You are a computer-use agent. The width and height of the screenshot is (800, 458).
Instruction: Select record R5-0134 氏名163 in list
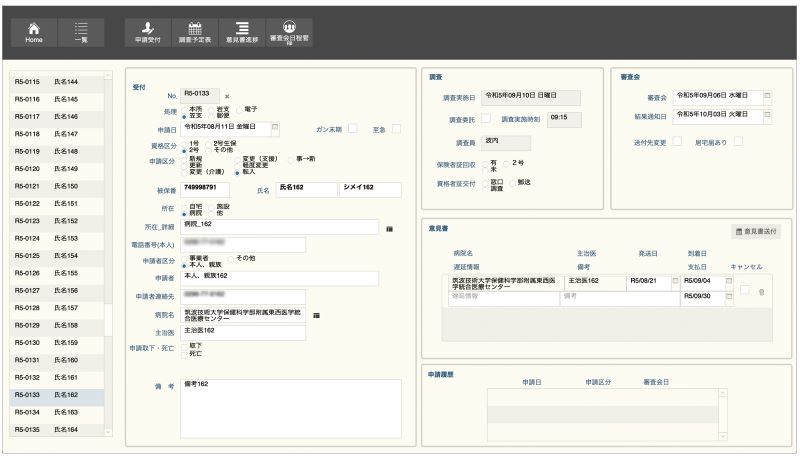point(57,412)
